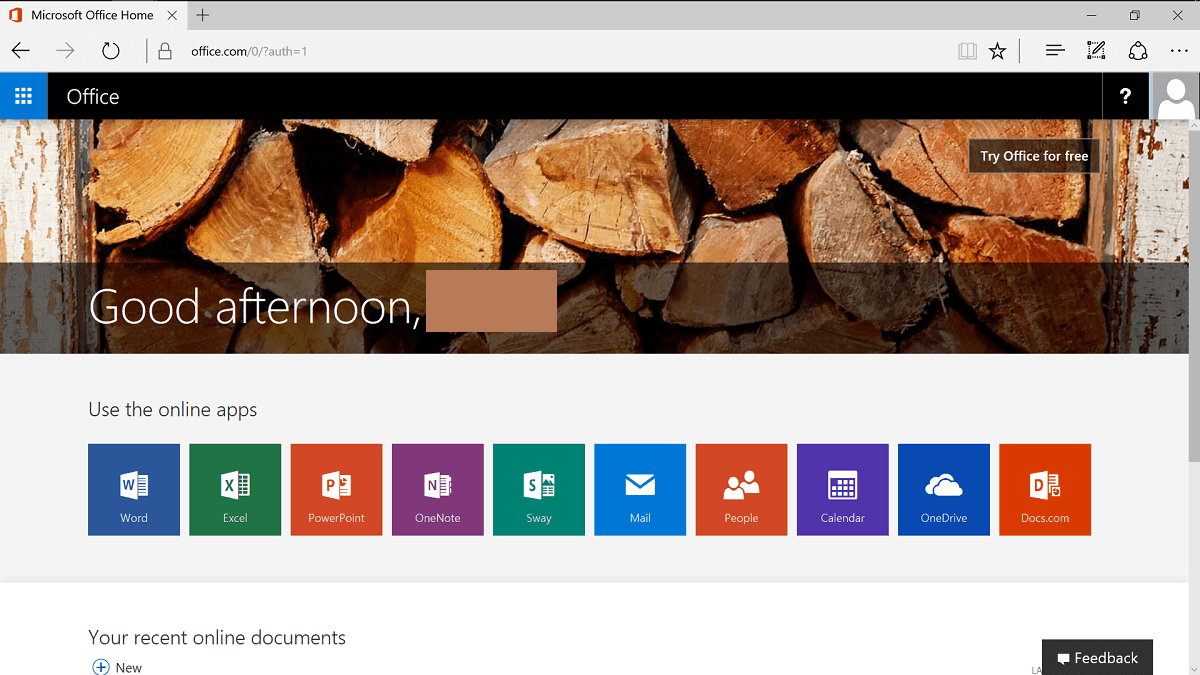This screenshot has width=1200, height=675.
Task: Open the Edge Hub icon
Action: pos(1055,51)
